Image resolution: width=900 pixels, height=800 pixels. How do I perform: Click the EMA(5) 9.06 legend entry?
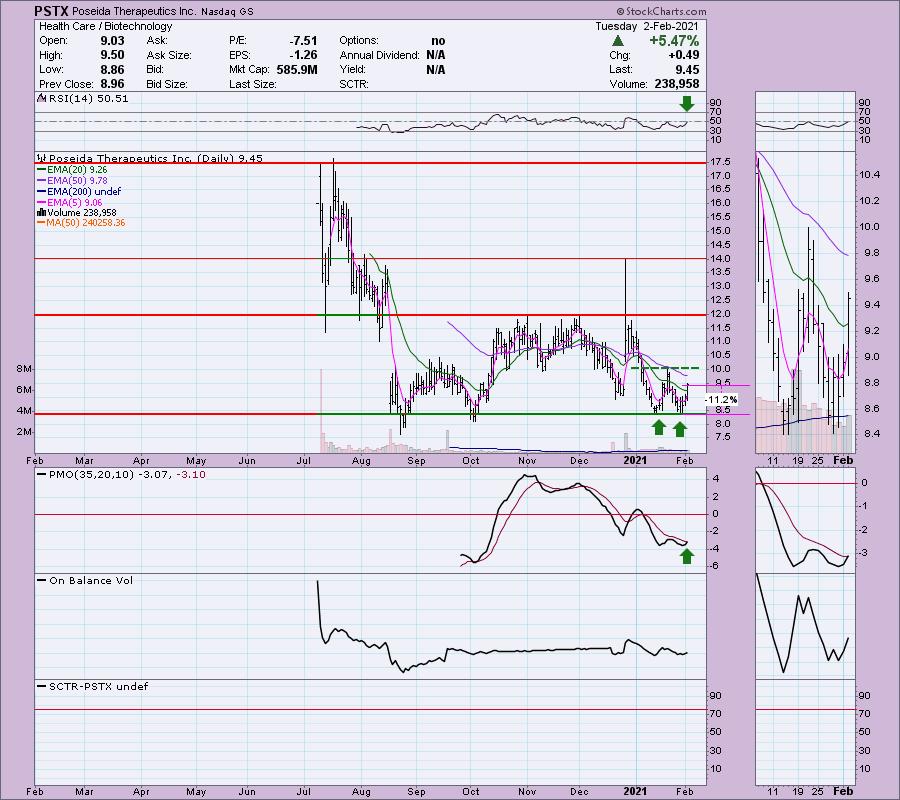click(x=69, y=203)
